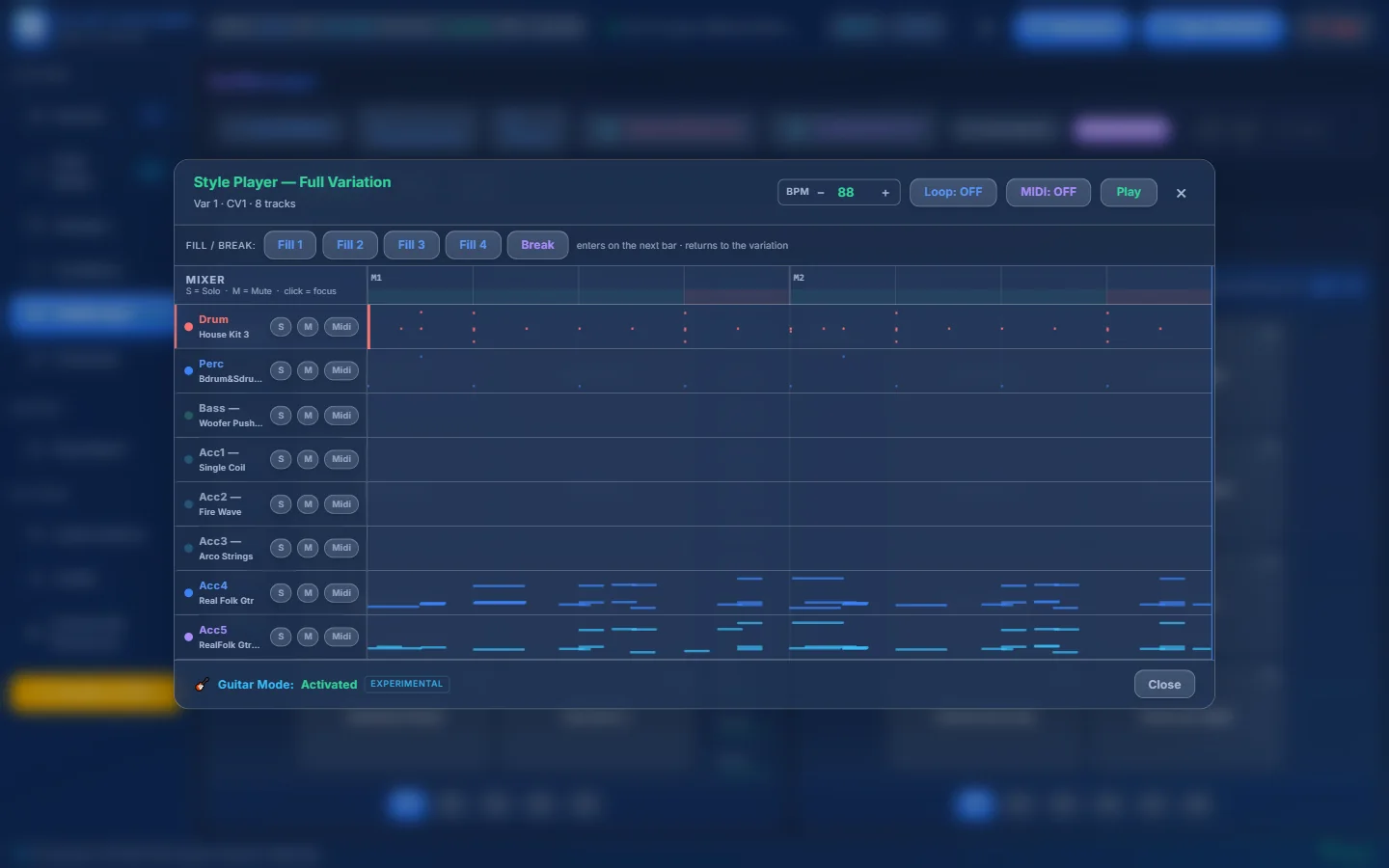The image size is (1389, 868).
Task: Click the EXPERIMENTAL badge
Action: point(407,684)
